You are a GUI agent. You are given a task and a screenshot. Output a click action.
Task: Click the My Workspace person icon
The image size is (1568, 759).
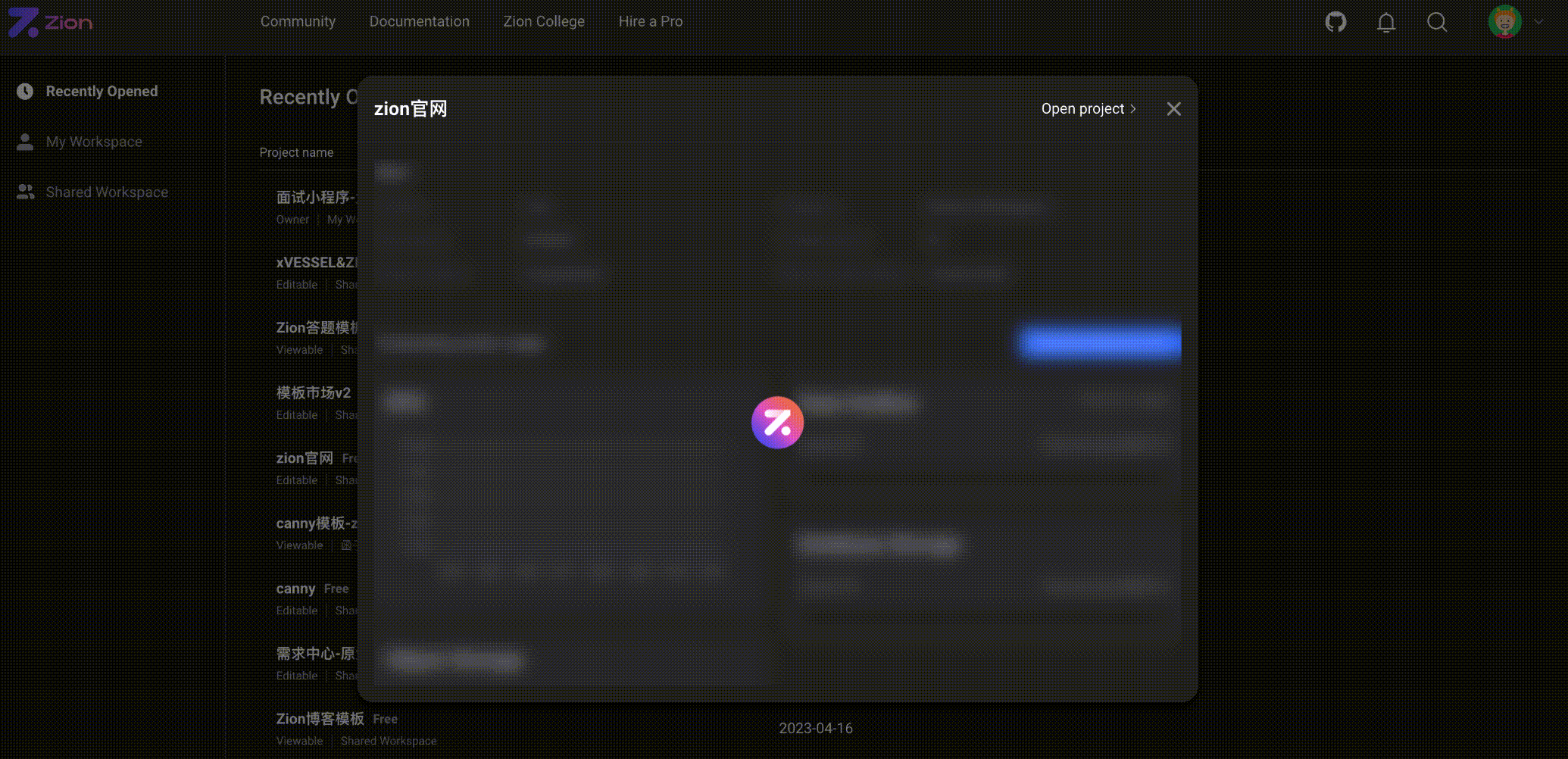pos(25,142)
